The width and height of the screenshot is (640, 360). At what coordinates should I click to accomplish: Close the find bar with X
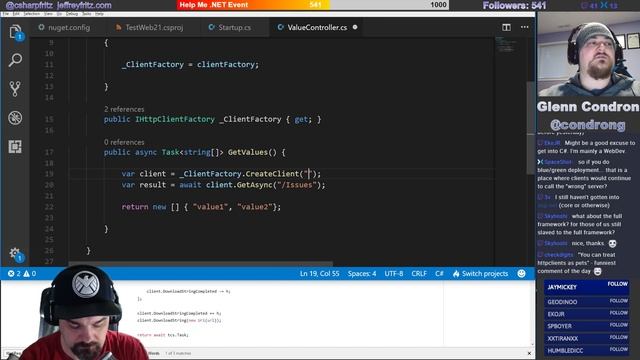coord(529,353)
